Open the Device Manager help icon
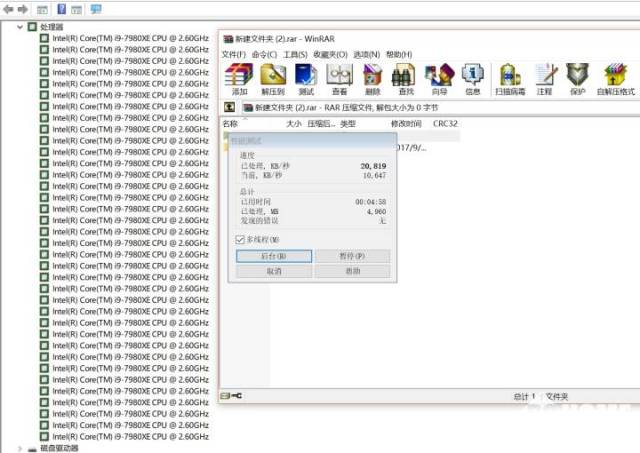The width and height of the screenshot is (640, 453). pyautogui.click(x=62, y=9)
